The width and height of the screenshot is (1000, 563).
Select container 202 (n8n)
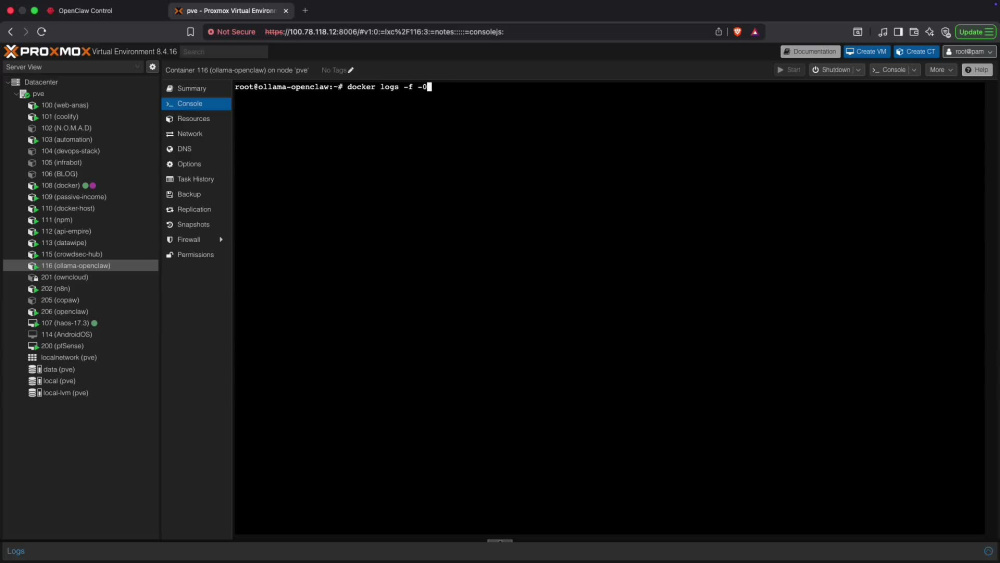point(55,289)
